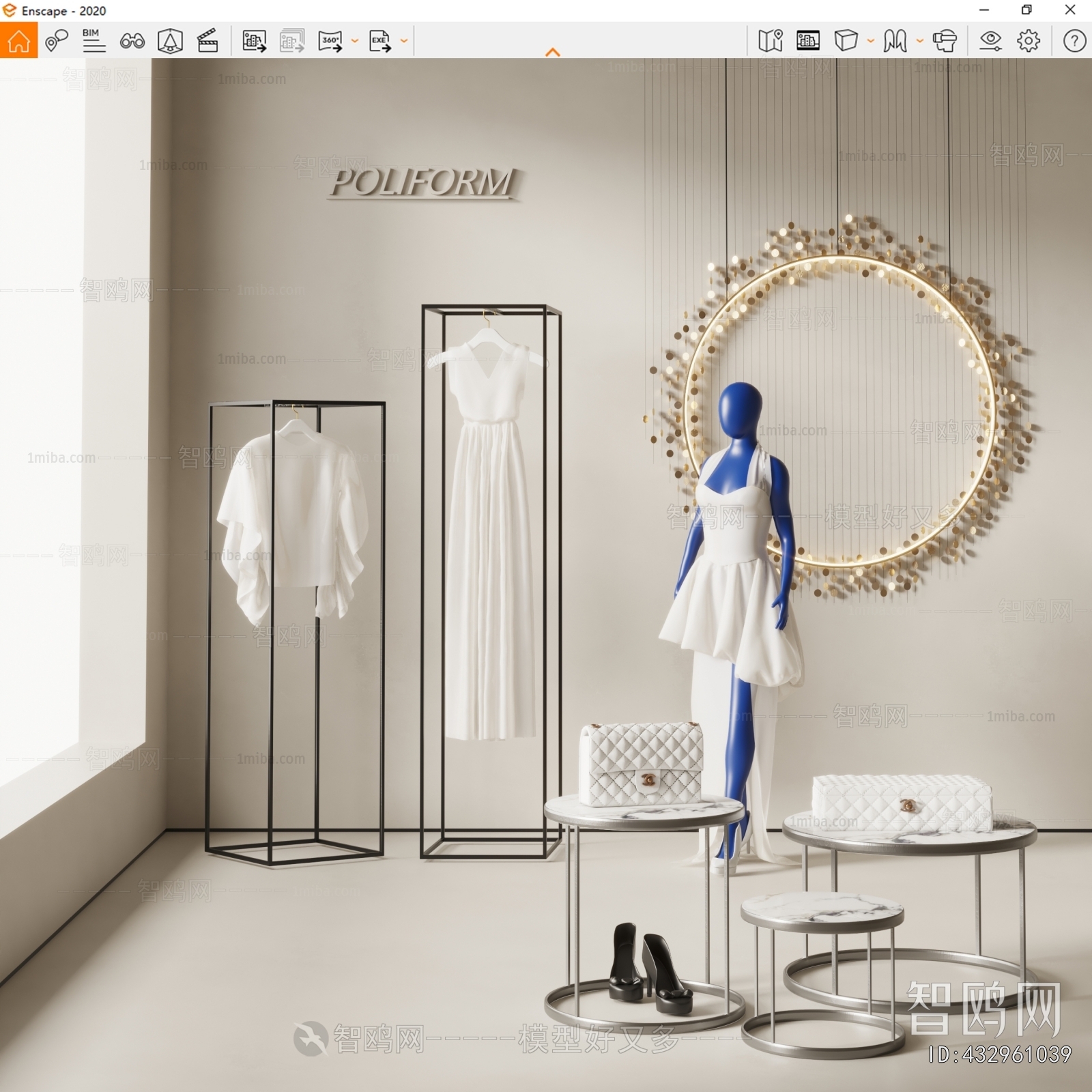The width and height of the screenshot is (1092, 1092).
Task: Open the minimap icon
Action: coord(771,41)
